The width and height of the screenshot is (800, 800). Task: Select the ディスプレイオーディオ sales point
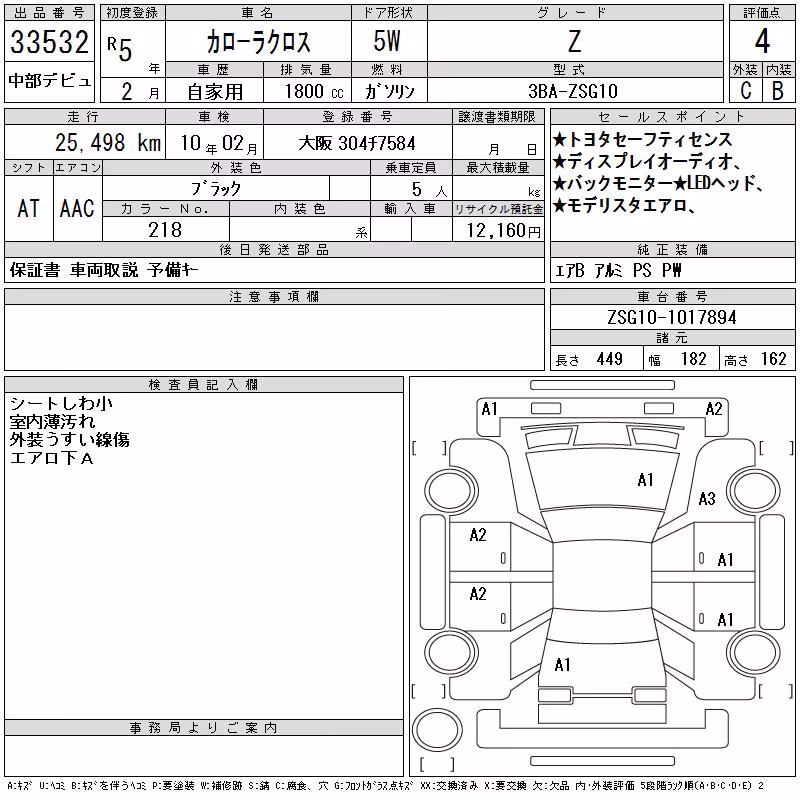[x=647, y=162]
